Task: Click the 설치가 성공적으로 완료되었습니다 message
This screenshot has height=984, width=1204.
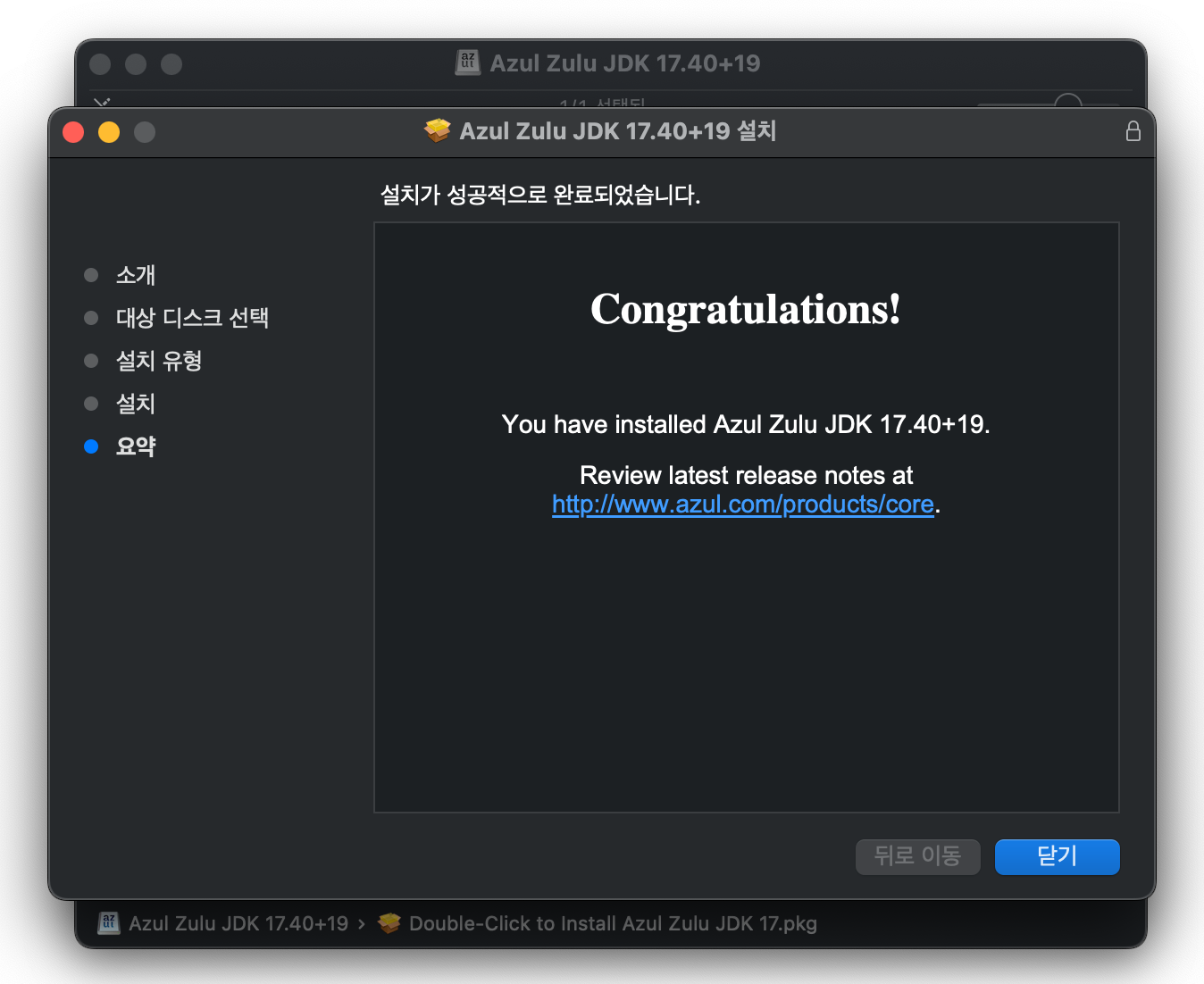Action: pos(540,195)
